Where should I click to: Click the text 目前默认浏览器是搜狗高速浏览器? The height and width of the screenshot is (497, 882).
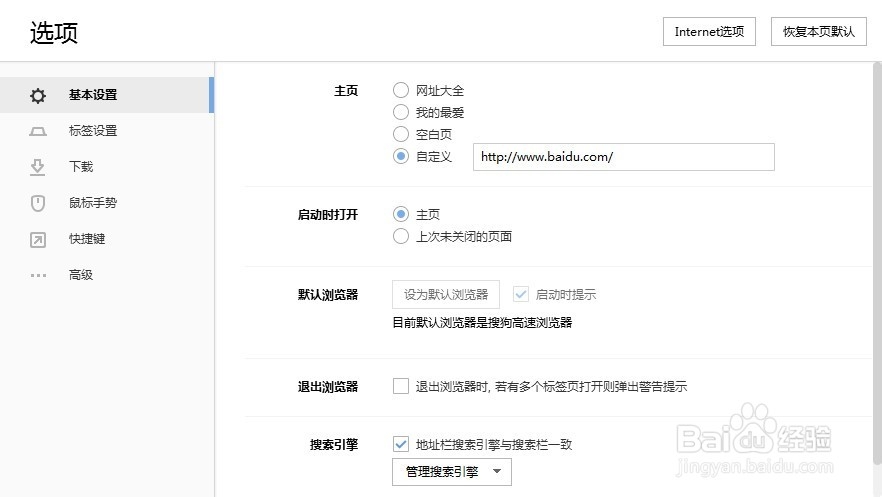coord(482,323)
